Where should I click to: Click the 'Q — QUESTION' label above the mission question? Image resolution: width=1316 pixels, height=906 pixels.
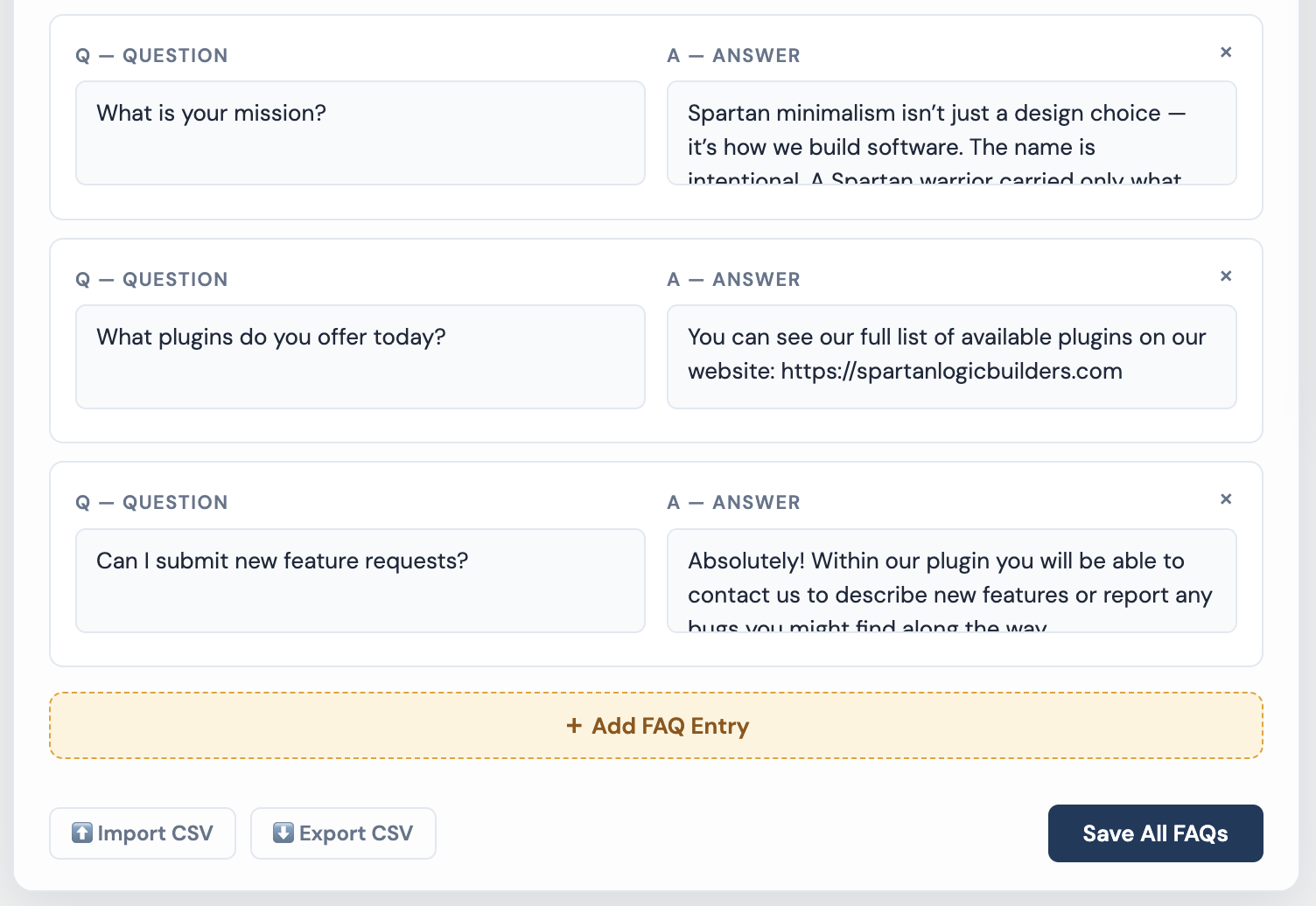pos(152,56)
